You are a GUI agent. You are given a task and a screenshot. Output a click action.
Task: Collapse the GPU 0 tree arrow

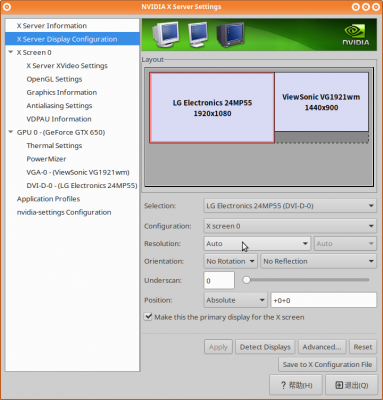click(x=11, y=132)
